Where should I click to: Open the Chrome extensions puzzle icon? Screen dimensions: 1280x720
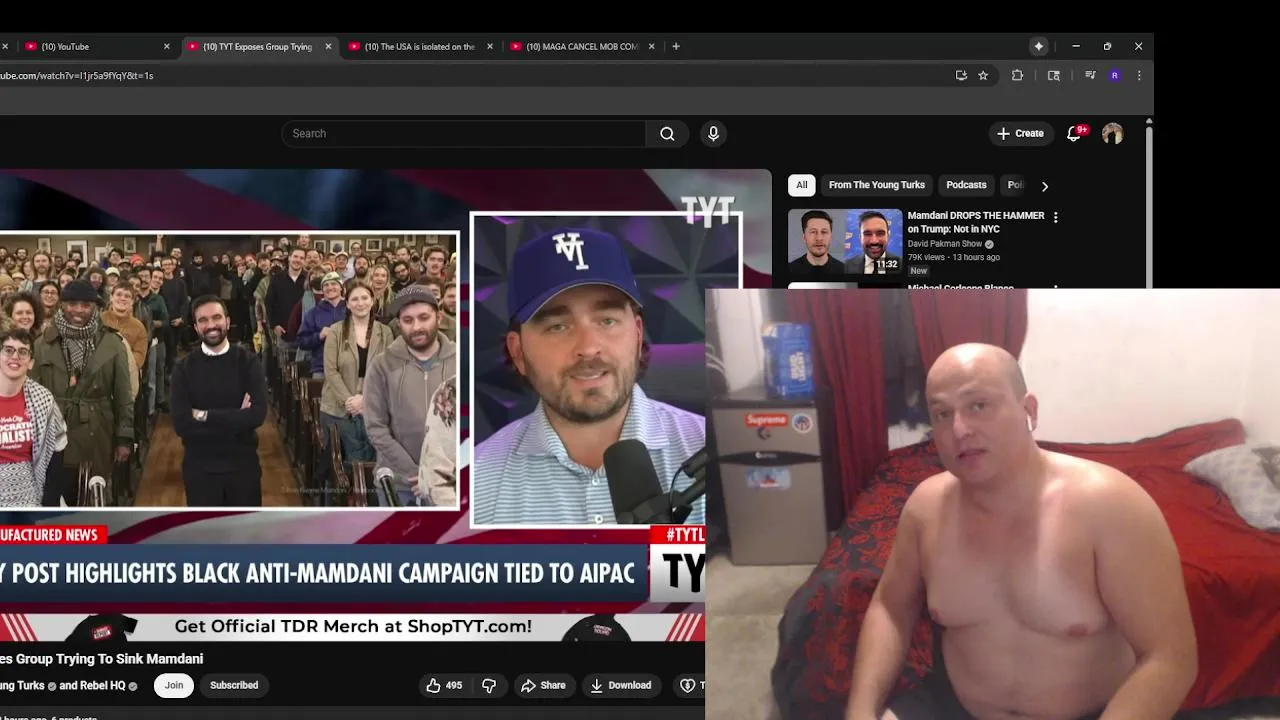coord(1017,75)
